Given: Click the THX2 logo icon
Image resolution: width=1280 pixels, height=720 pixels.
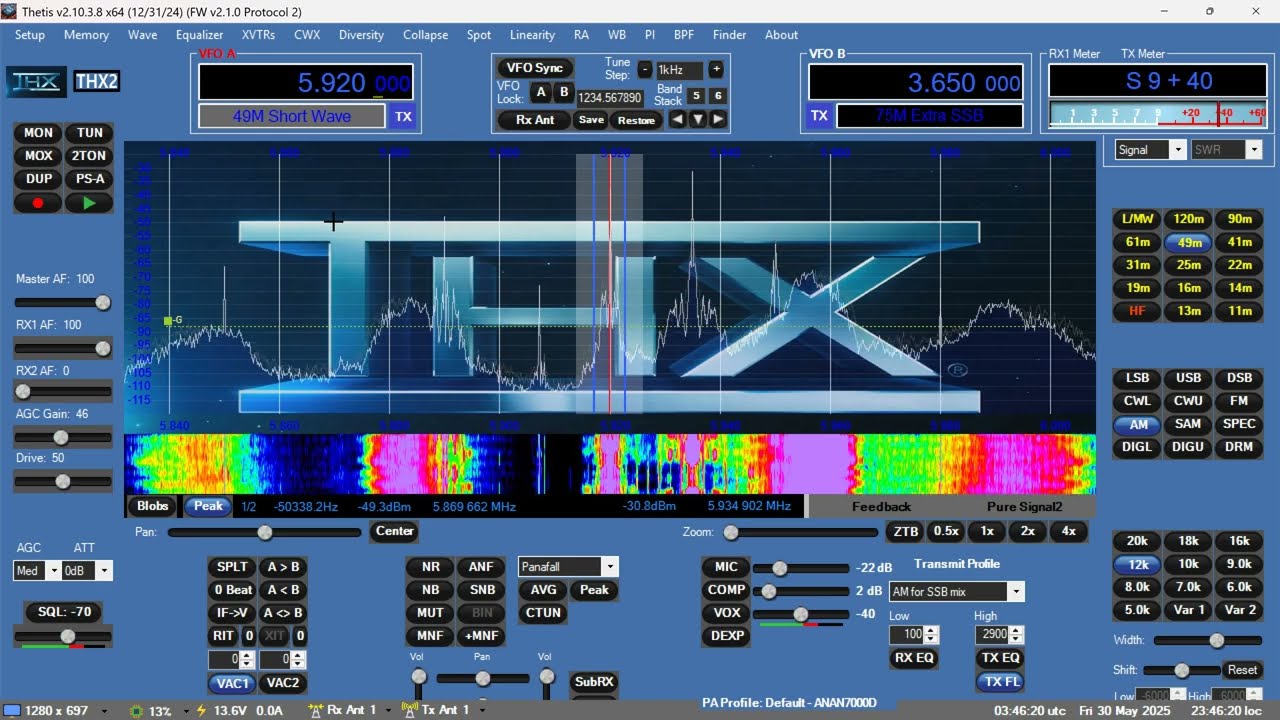Looking at the screenshot, I should [x=97, y=82].
